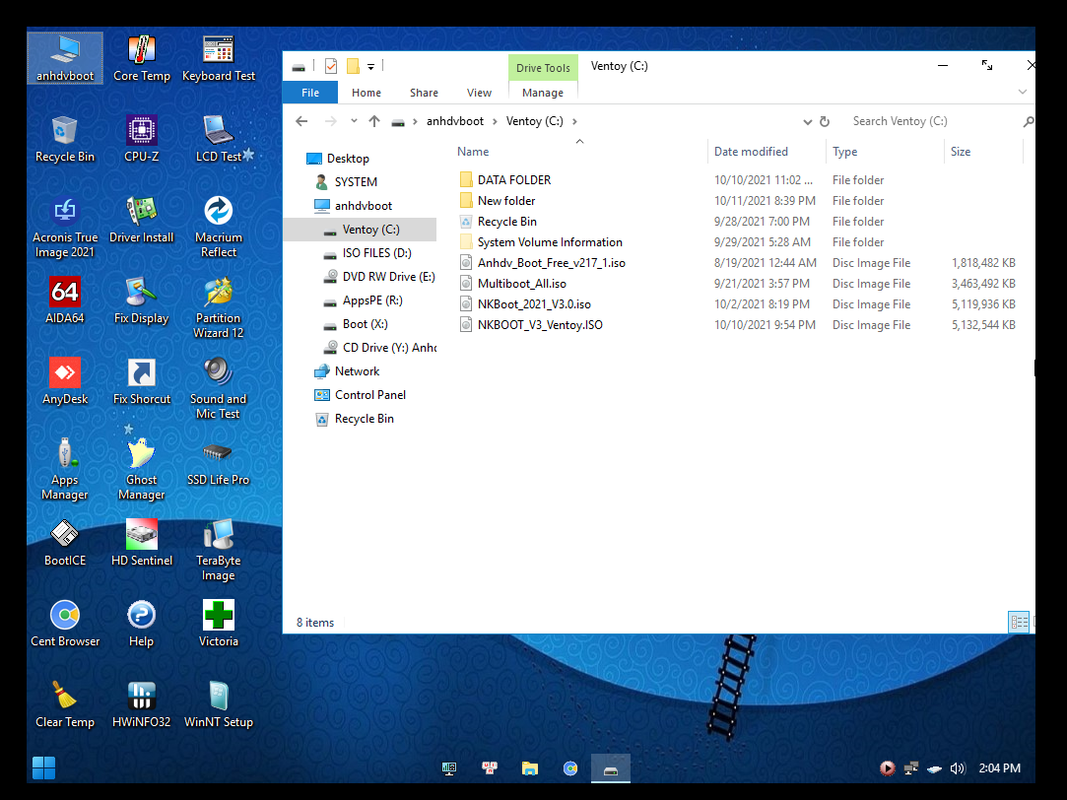Switch to the Home ribbon tab
Image resolution: width=1067 pixels, height=800 pixels.
point(366,93)
